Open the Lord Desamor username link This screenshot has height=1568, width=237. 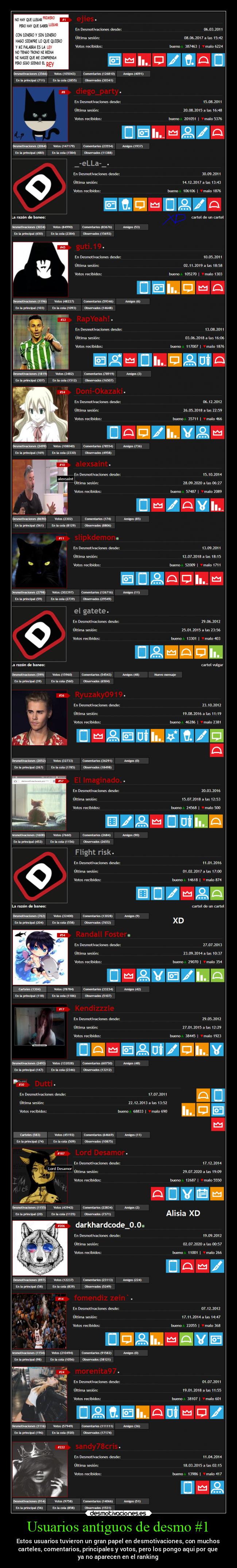click(x=100, y=1153)
